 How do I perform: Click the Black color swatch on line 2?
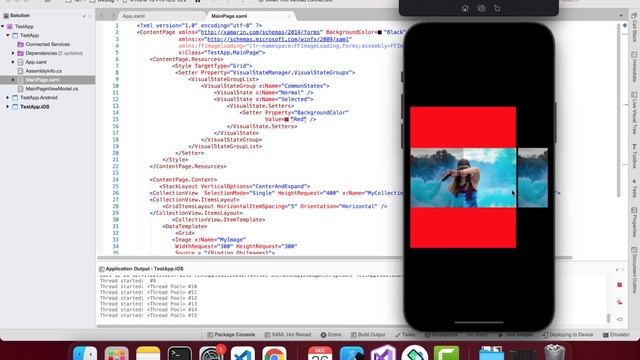point(380,32)
